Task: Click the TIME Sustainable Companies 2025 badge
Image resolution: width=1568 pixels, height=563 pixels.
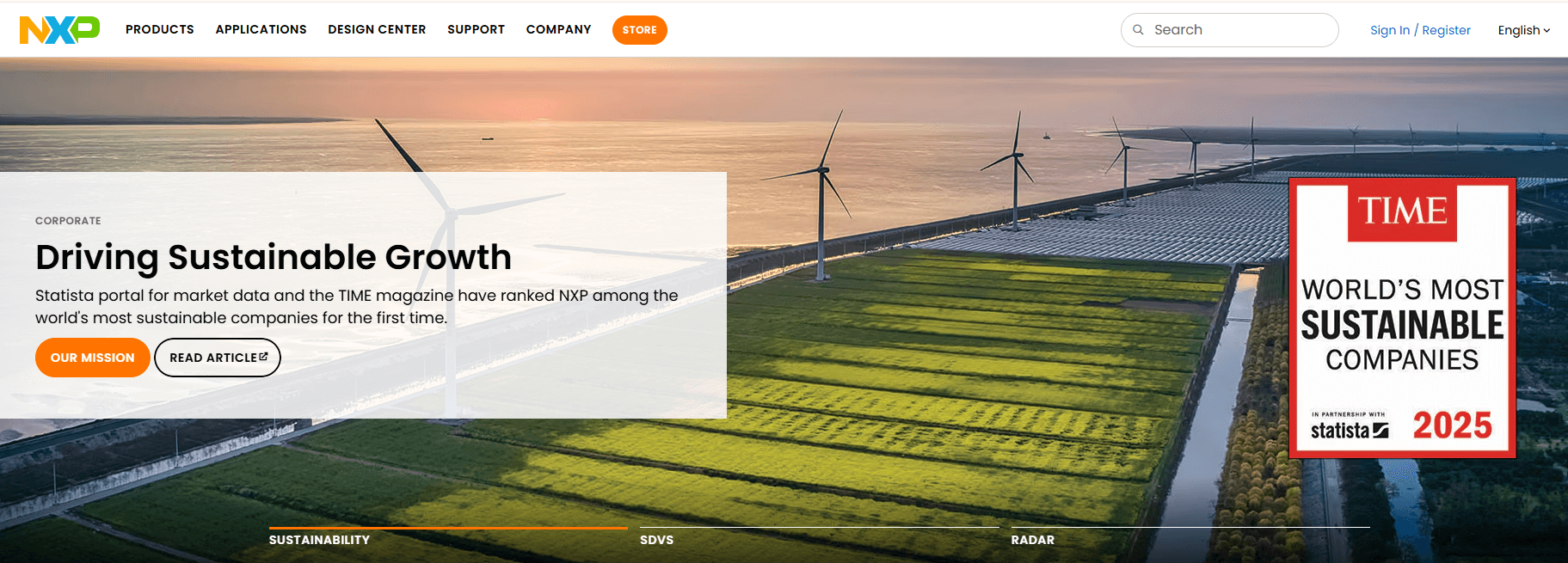Action: (x=1402, y=318)
